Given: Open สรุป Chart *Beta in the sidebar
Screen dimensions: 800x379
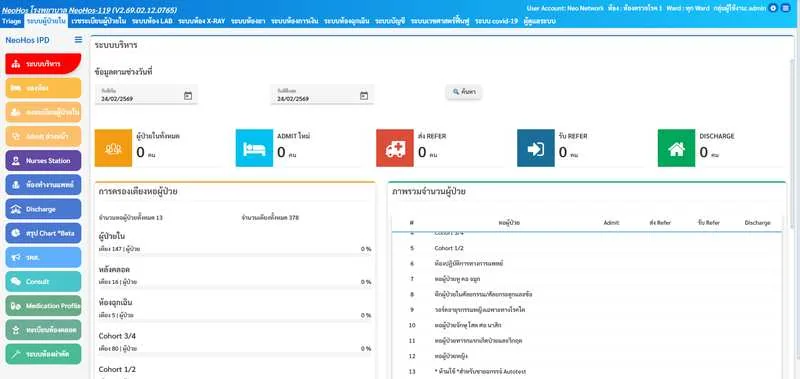Looking at the screenshot, I should coord(43,233).
